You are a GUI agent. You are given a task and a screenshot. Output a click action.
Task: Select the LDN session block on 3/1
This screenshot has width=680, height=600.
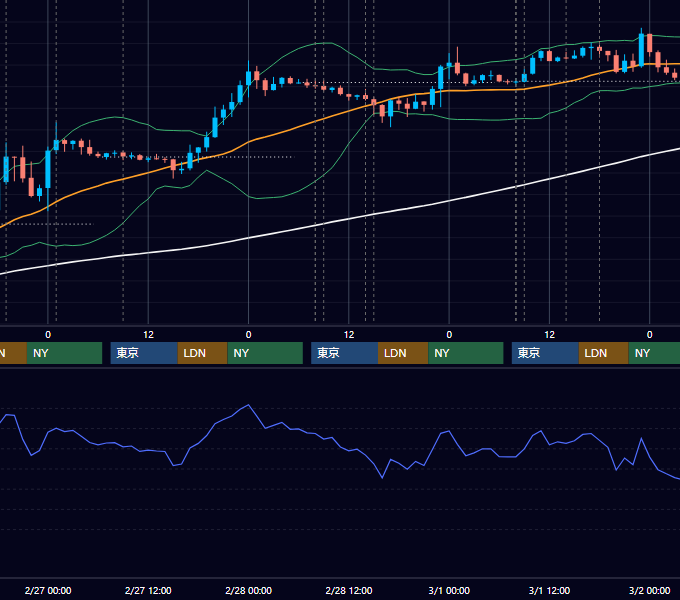click(604, 353)
